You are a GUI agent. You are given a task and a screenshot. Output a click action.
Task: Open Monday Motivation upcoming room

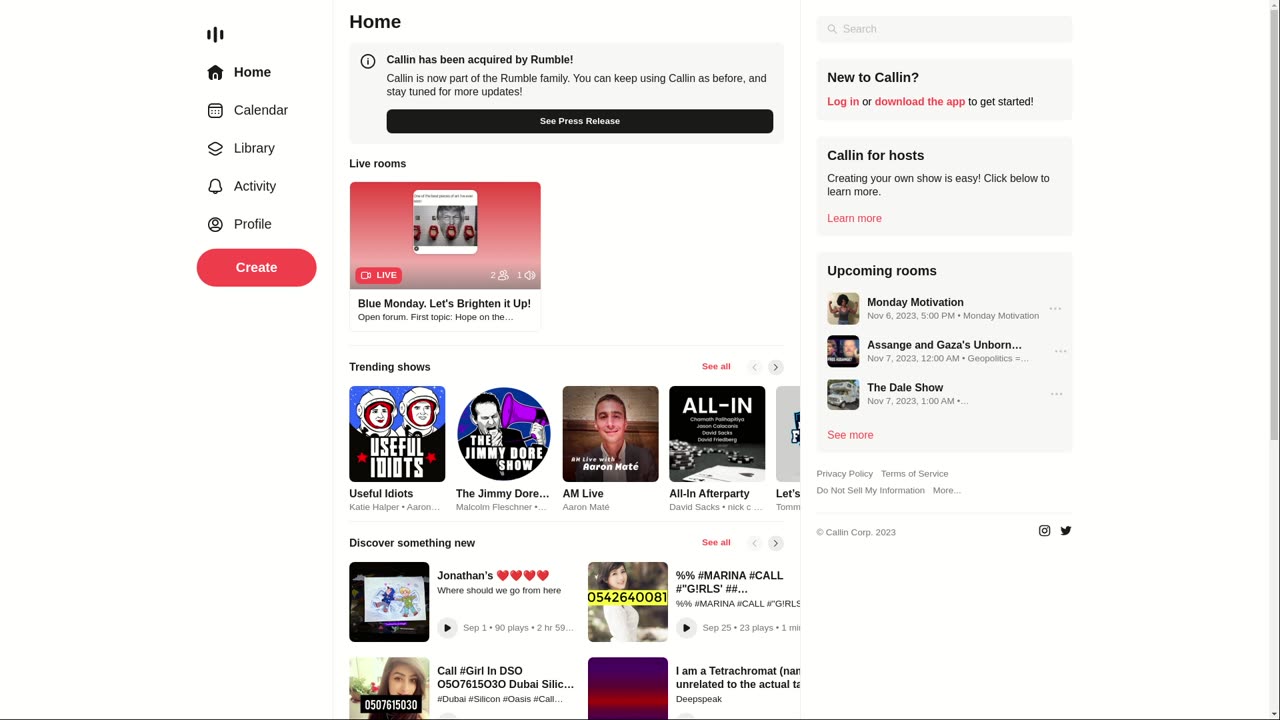[915, 302]
